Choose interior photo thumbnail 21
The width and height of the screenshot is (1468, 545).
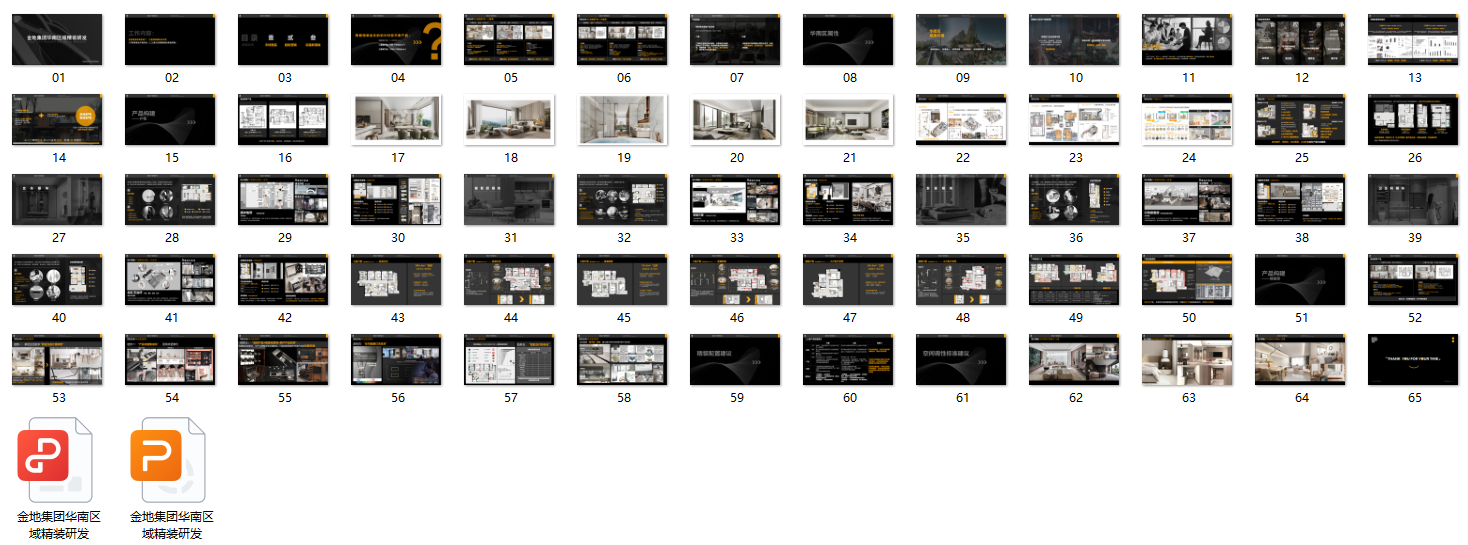[x=848, y=120]
